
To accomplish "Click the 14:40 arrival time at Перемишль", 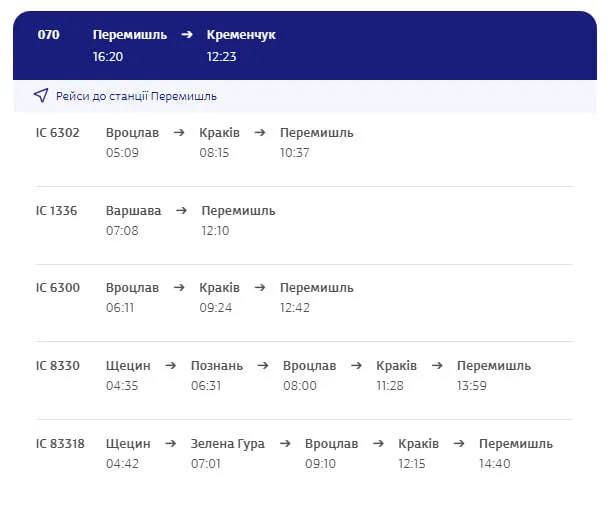I will point(495,464).
